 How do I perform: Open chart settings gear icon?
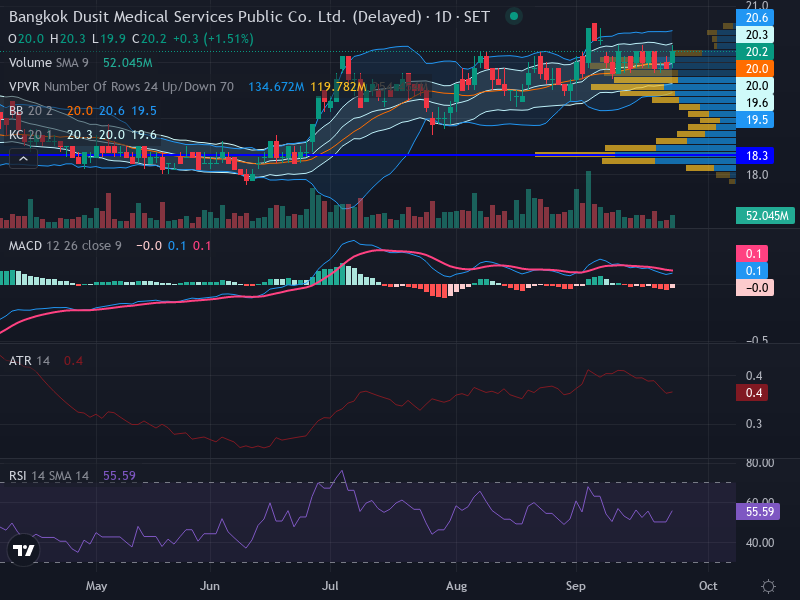768,586
